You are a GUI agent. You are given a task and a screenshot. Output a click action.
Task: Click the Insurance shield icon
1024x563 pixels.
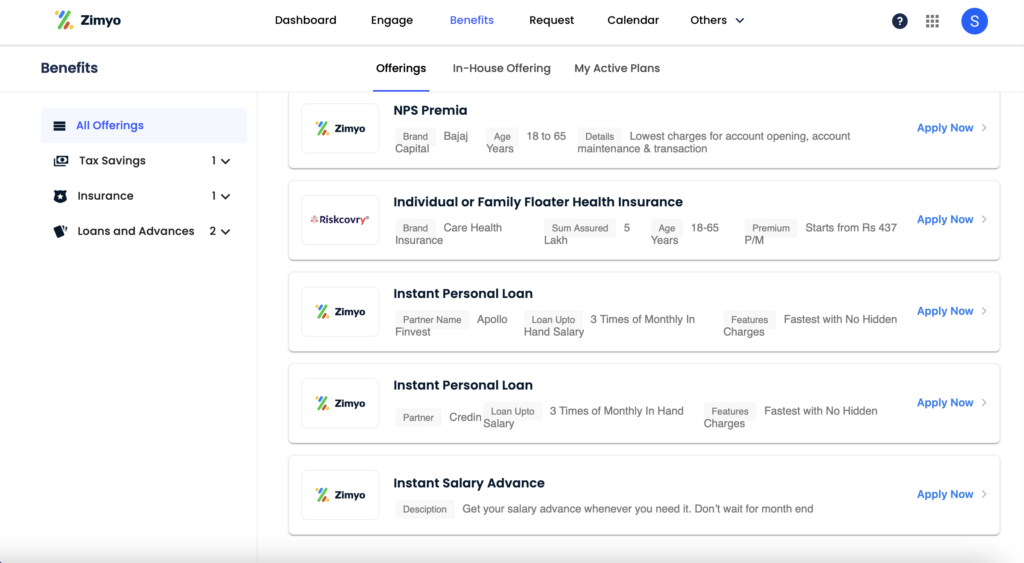point(60,196)
